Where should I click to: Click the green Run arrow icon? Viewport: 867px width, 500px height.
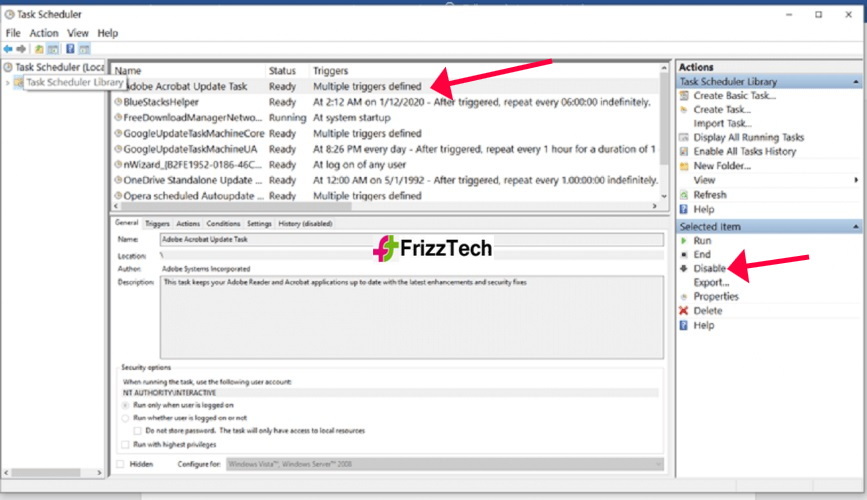[x=684, y=241]
